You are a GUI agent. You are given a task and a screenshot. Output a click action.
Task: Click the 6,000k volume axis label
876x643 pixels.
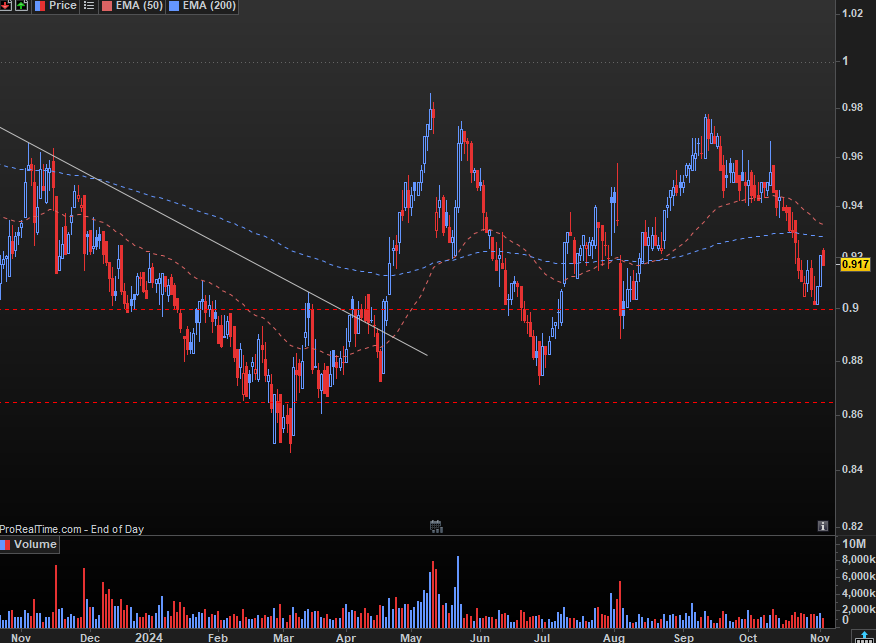pos(859,577)
